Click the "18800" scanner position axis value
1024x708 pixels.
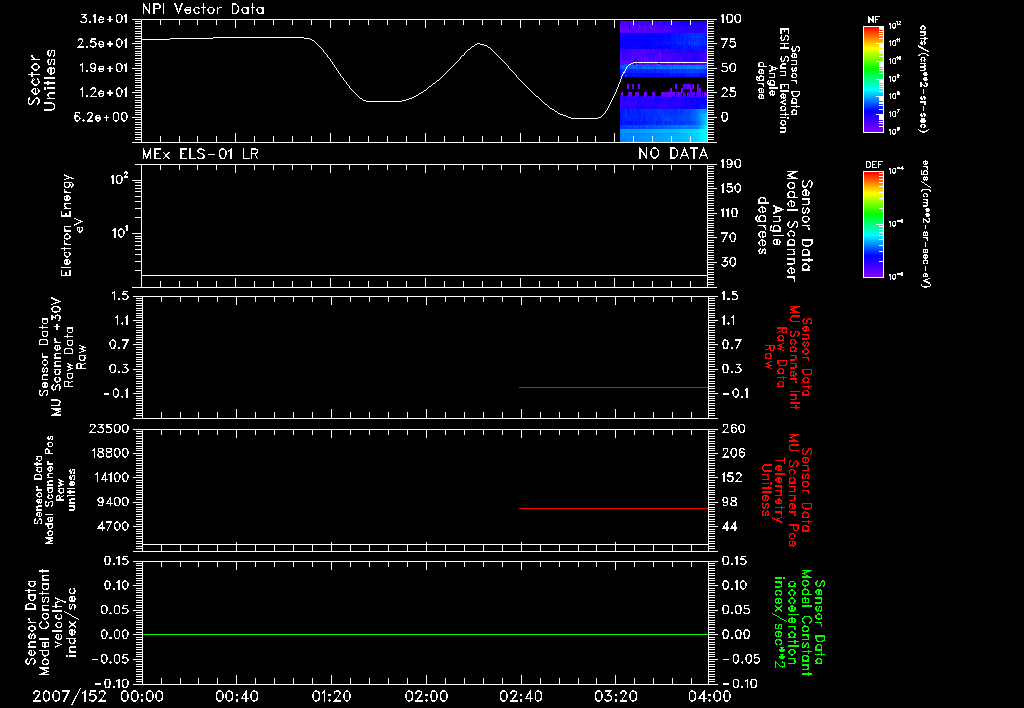pyautogui.click(x=109, y=453)
